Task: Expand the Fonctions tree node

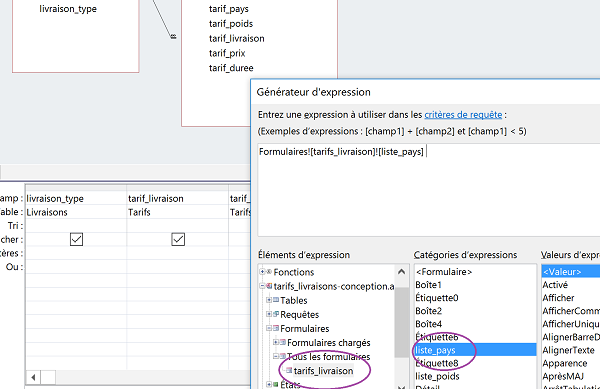Action: (262, 272)
